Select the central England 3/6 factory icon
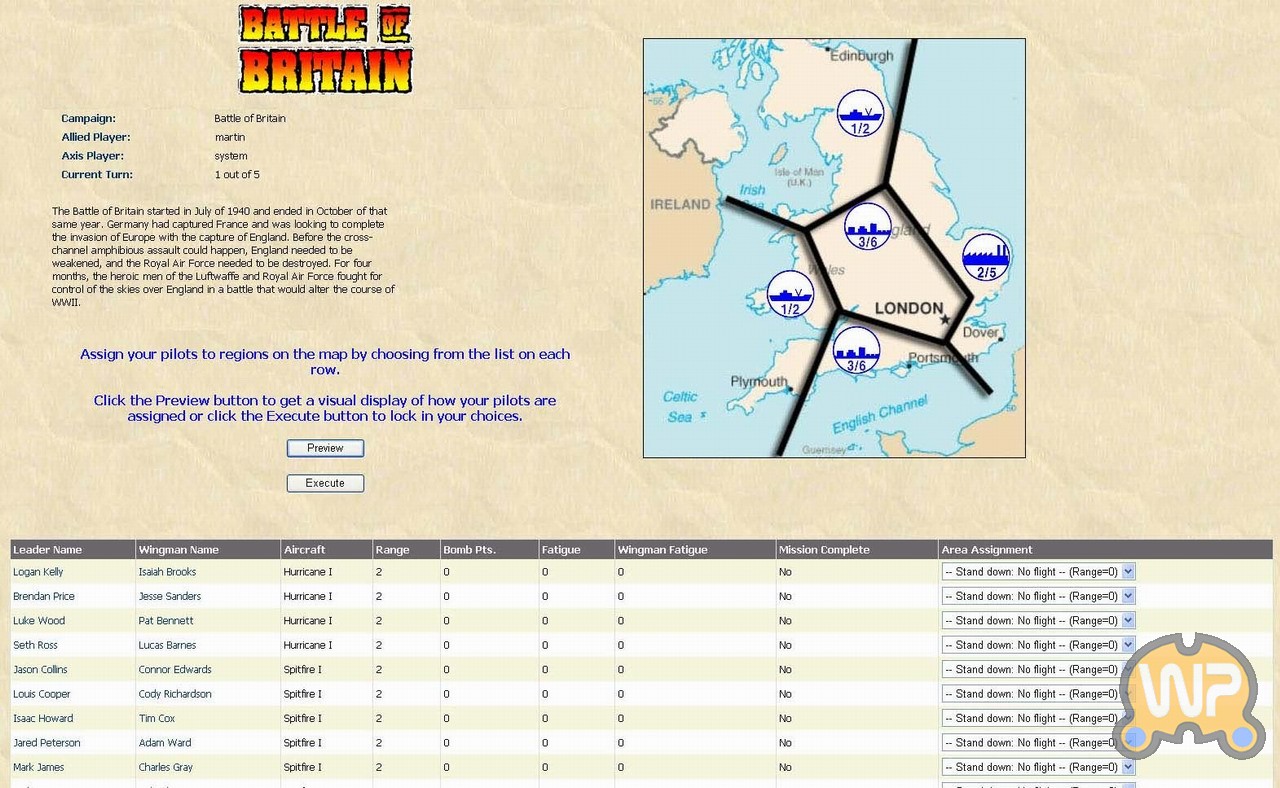The height and width of the screenshot is (788, 1280). click(867, 227)
